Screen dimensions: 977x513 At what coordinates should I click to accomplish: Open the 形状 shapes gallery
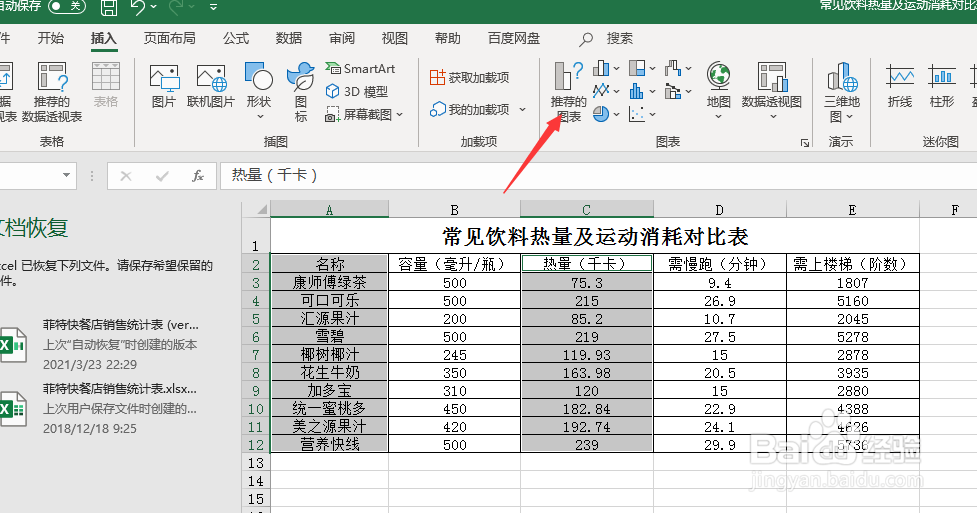[x=259, y=91]
